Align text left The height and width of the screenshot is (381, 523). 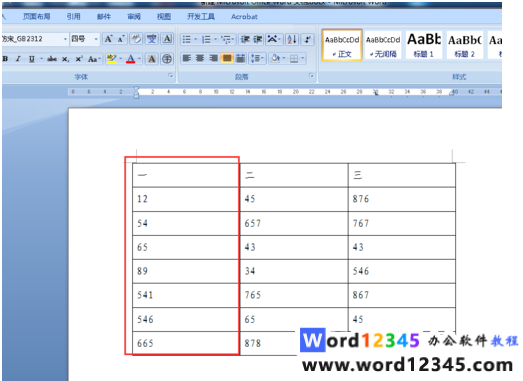tap(187, 59)
